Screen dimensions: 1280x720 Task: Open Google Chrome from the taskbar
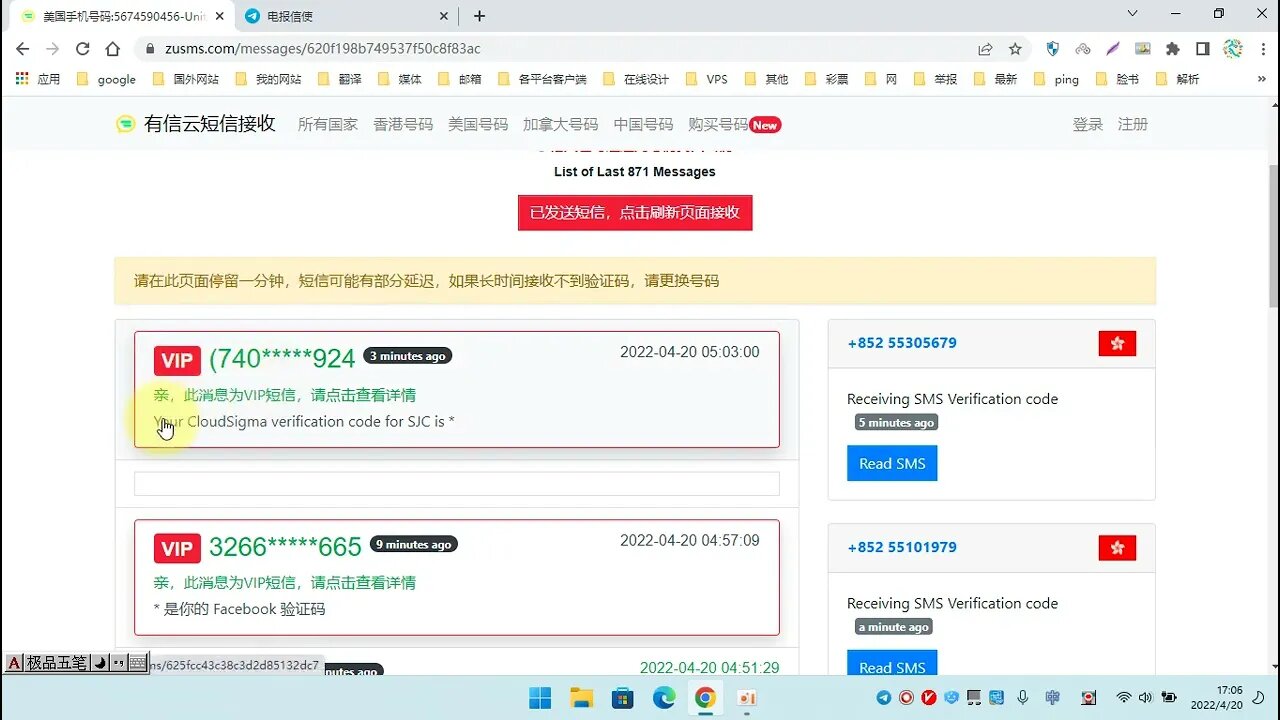click(705, 698)
